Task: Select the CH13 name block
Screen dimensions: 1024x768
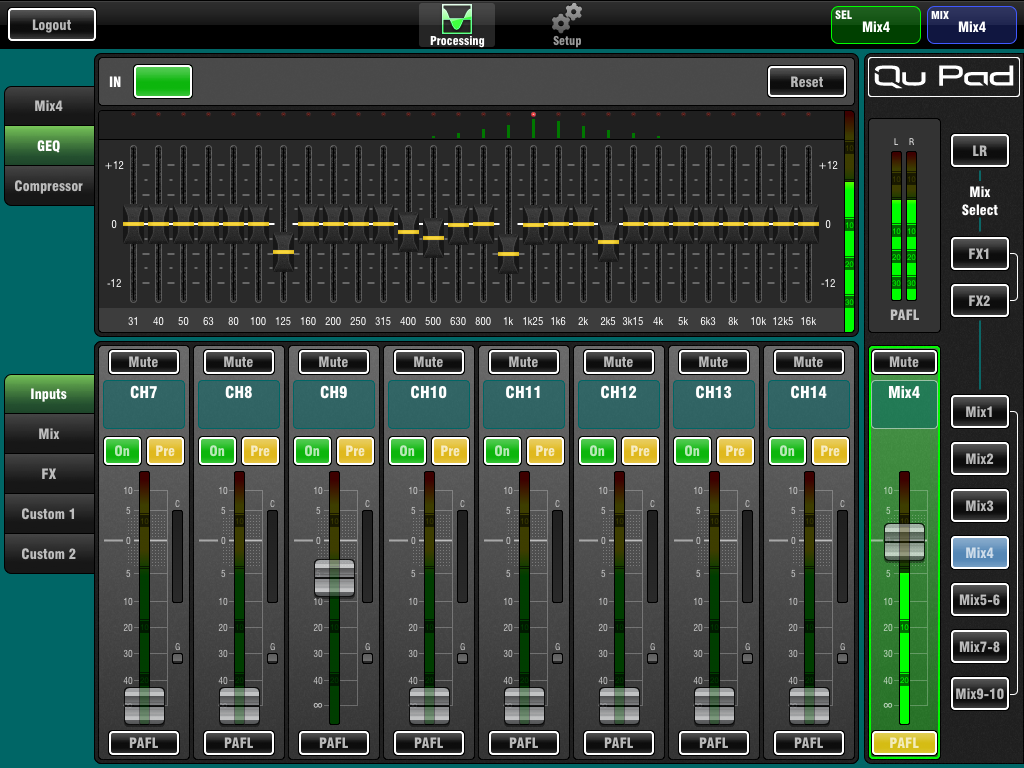Action: tap(714, 404)
